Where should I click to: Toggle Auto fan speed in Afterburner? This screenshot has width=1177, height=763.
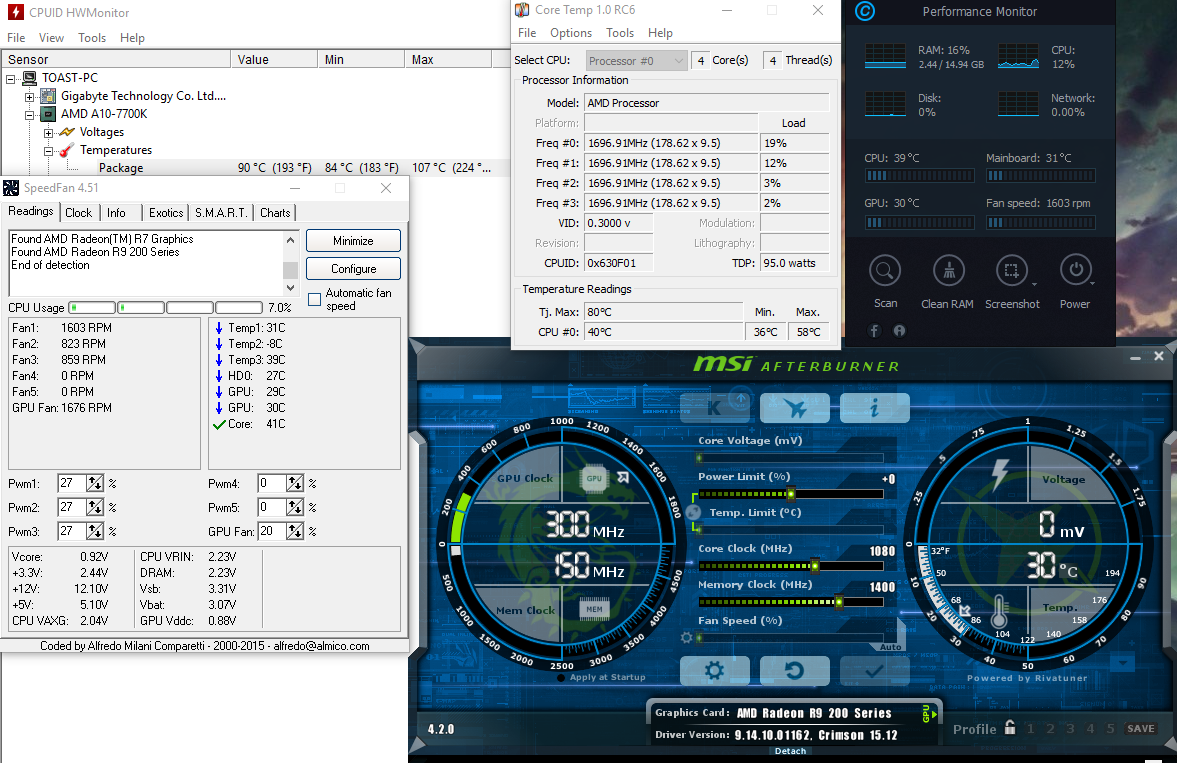[x=890, y=647]
